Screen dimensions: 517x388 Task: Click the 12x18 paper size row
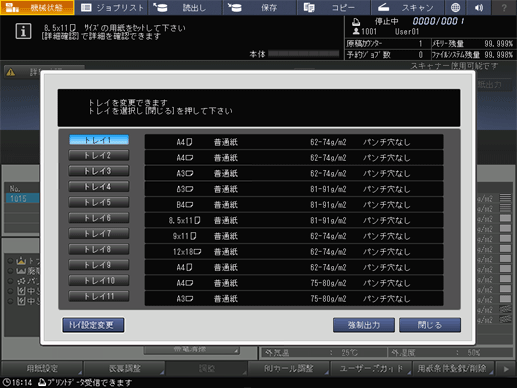(x=294, y=252)
